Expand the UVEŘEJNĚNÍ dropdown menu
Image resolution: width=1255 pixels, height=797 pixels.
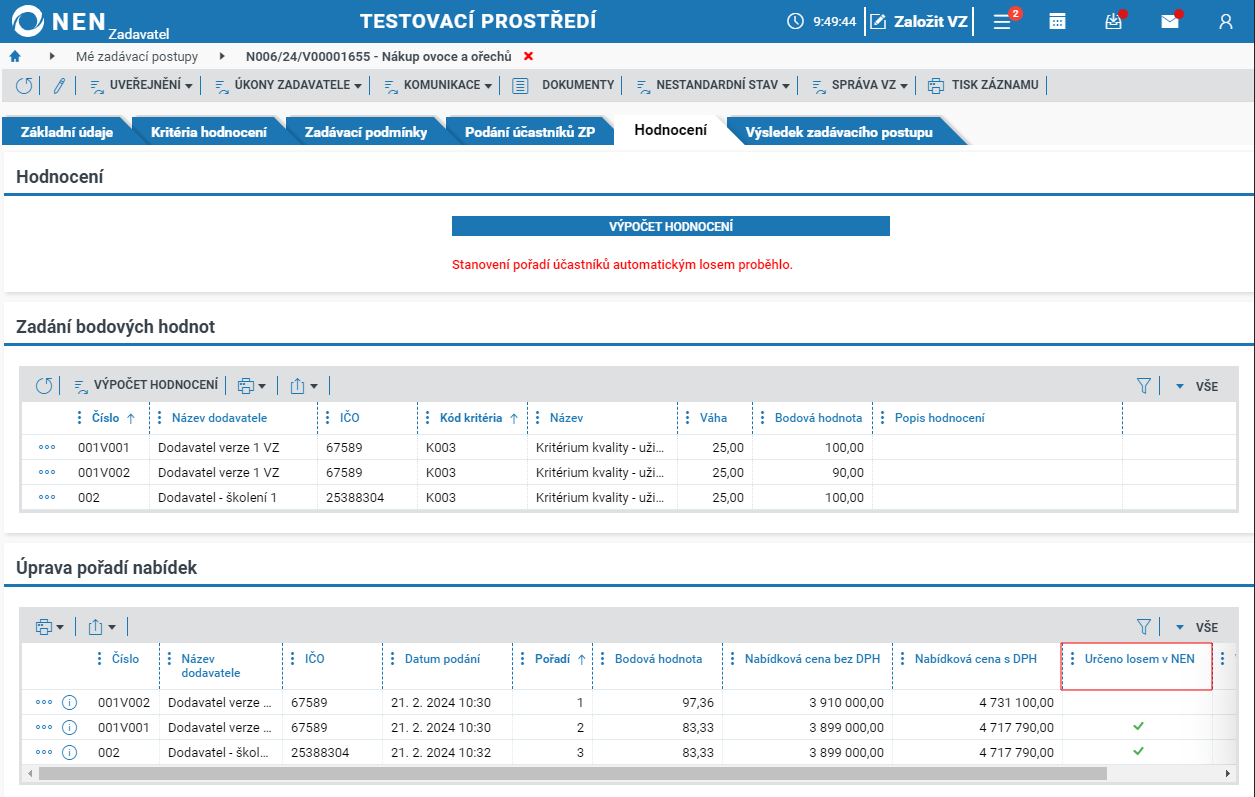[142, 86]
